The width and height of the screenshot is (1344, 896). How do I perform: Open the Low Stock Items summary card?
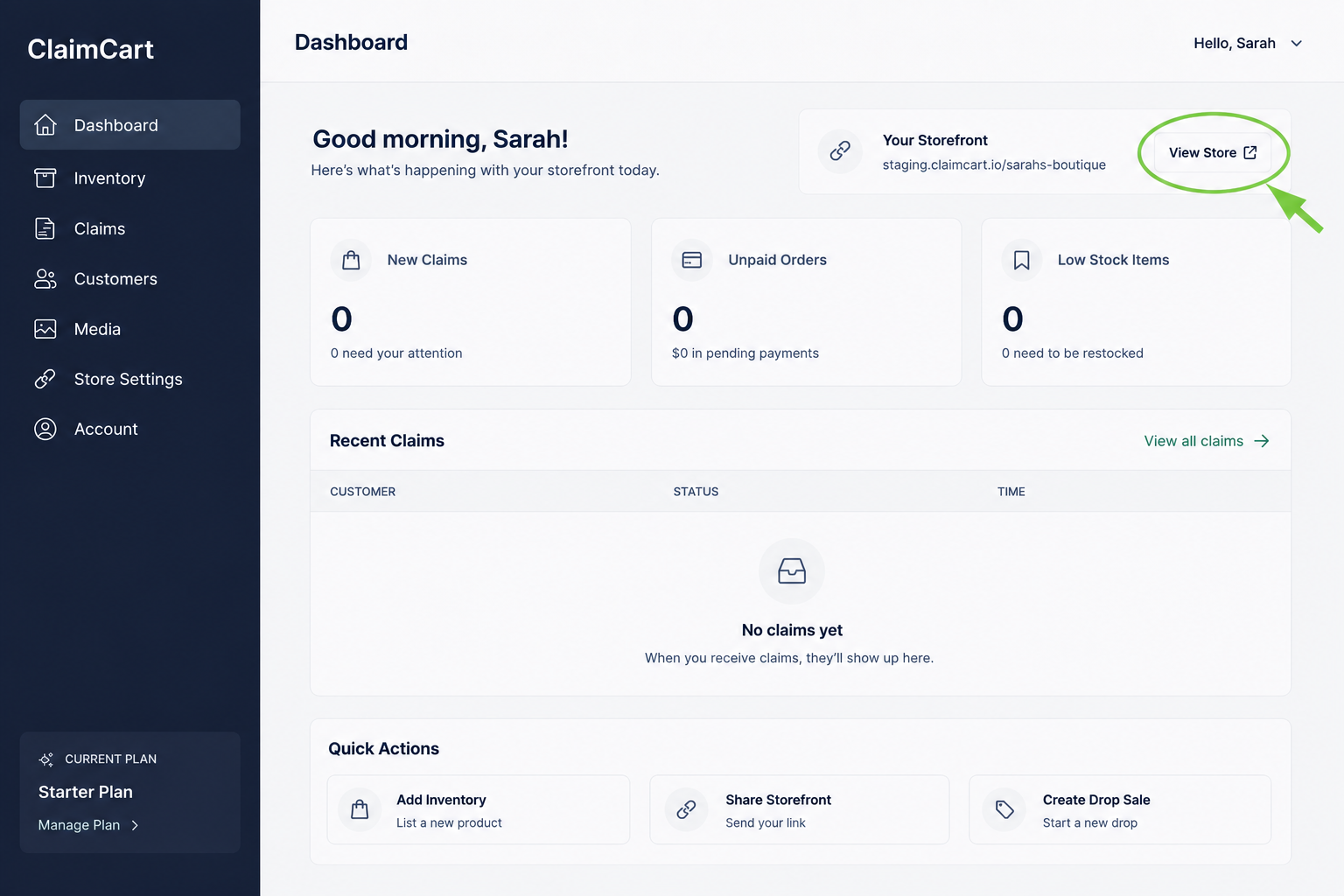click(1136, 302)
